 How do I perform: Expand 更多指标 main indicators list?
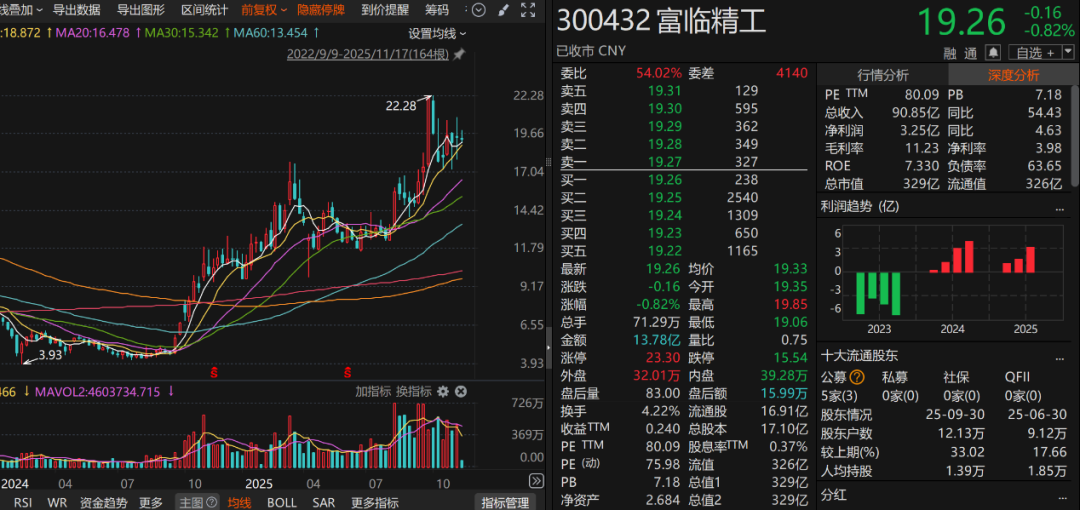[375, 502]
